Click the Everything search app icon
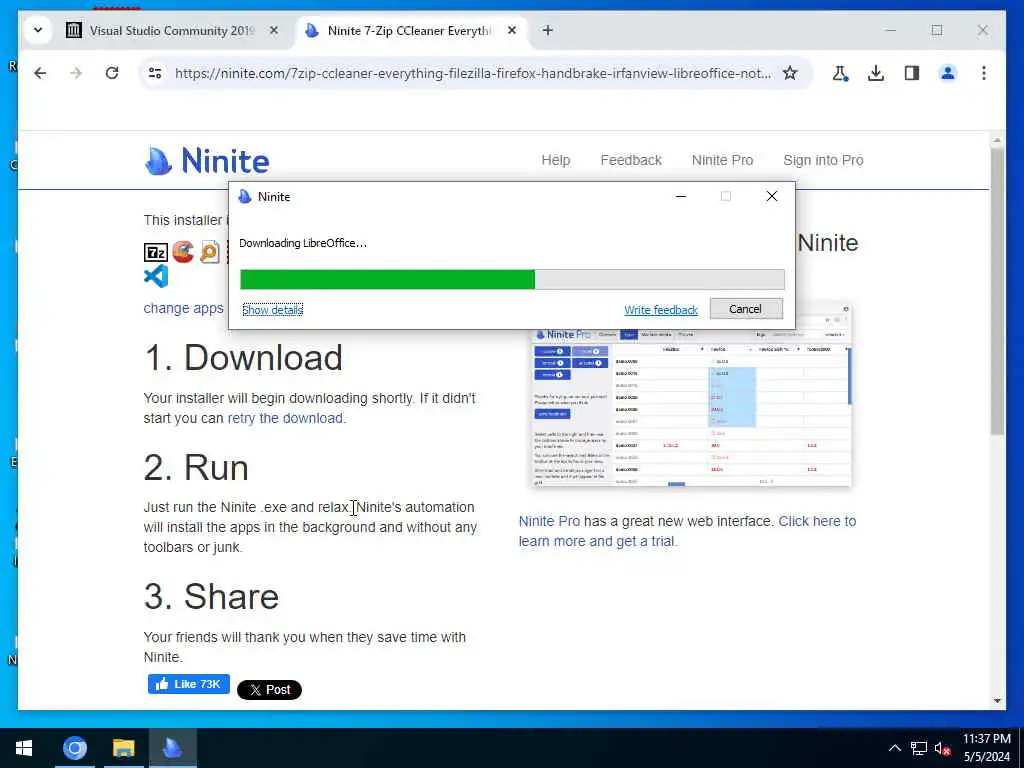The width and height of the screenshot is (1024, 768). point(210,252)
